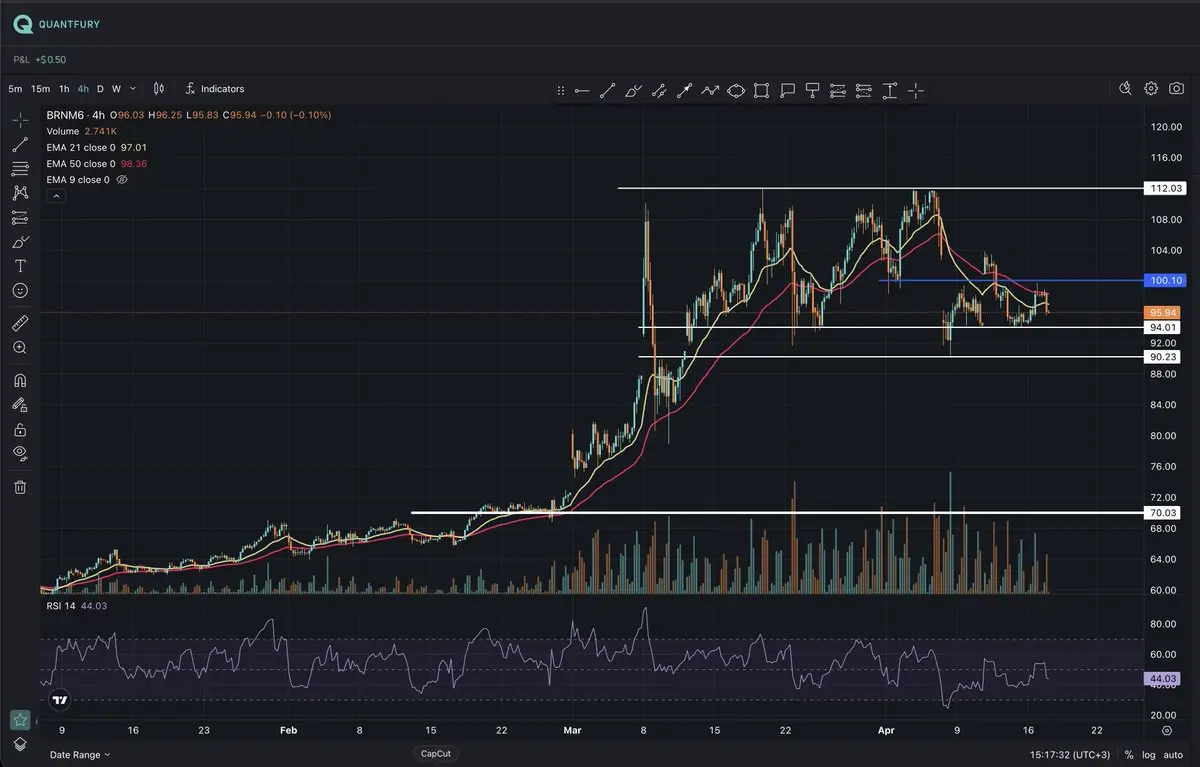Select the price label flag tool

[x=813, y=90]
